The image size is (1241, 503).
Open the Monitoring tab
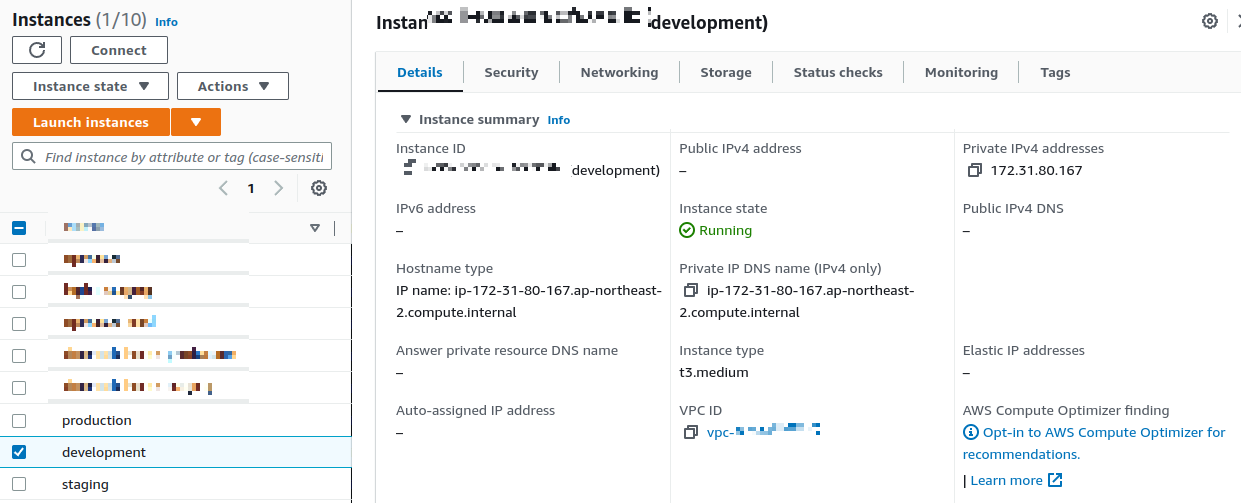click(x=961, y=72)
